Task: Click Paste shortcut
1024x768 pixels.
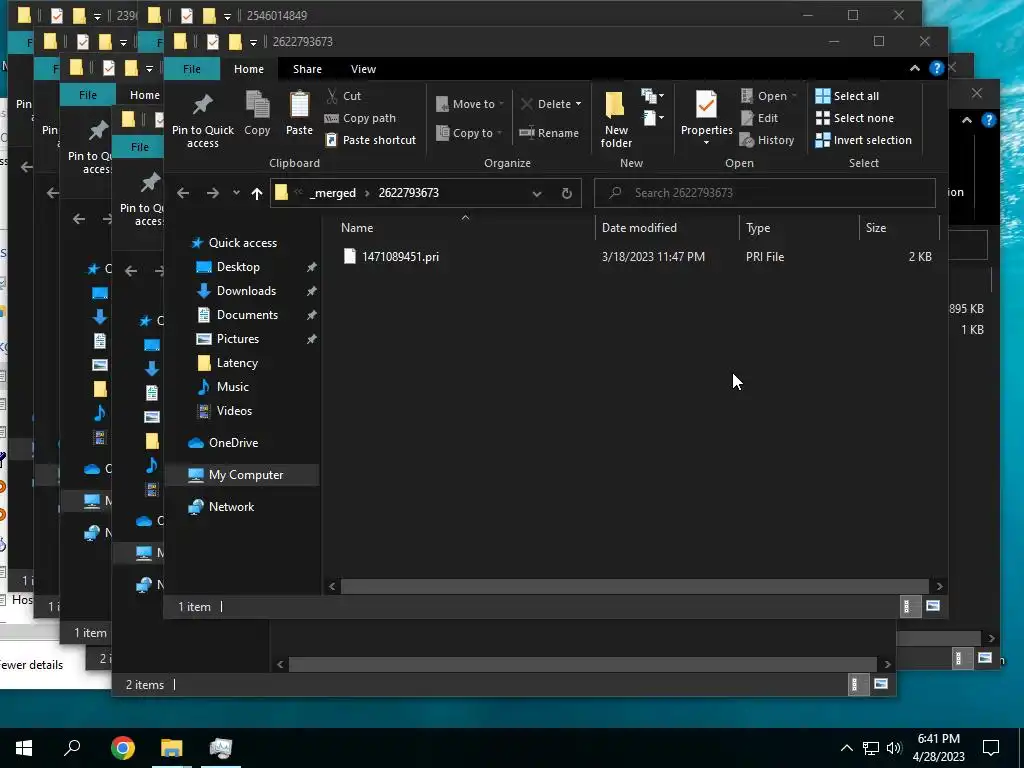Action: pyautogui.click(x=370, y=140)
